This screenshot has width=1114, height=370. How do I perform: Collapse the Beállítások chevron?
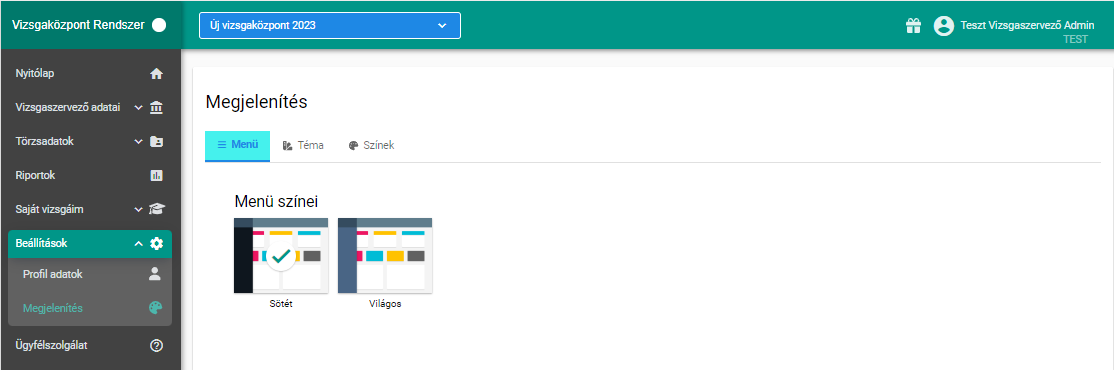tap(139, 244)
